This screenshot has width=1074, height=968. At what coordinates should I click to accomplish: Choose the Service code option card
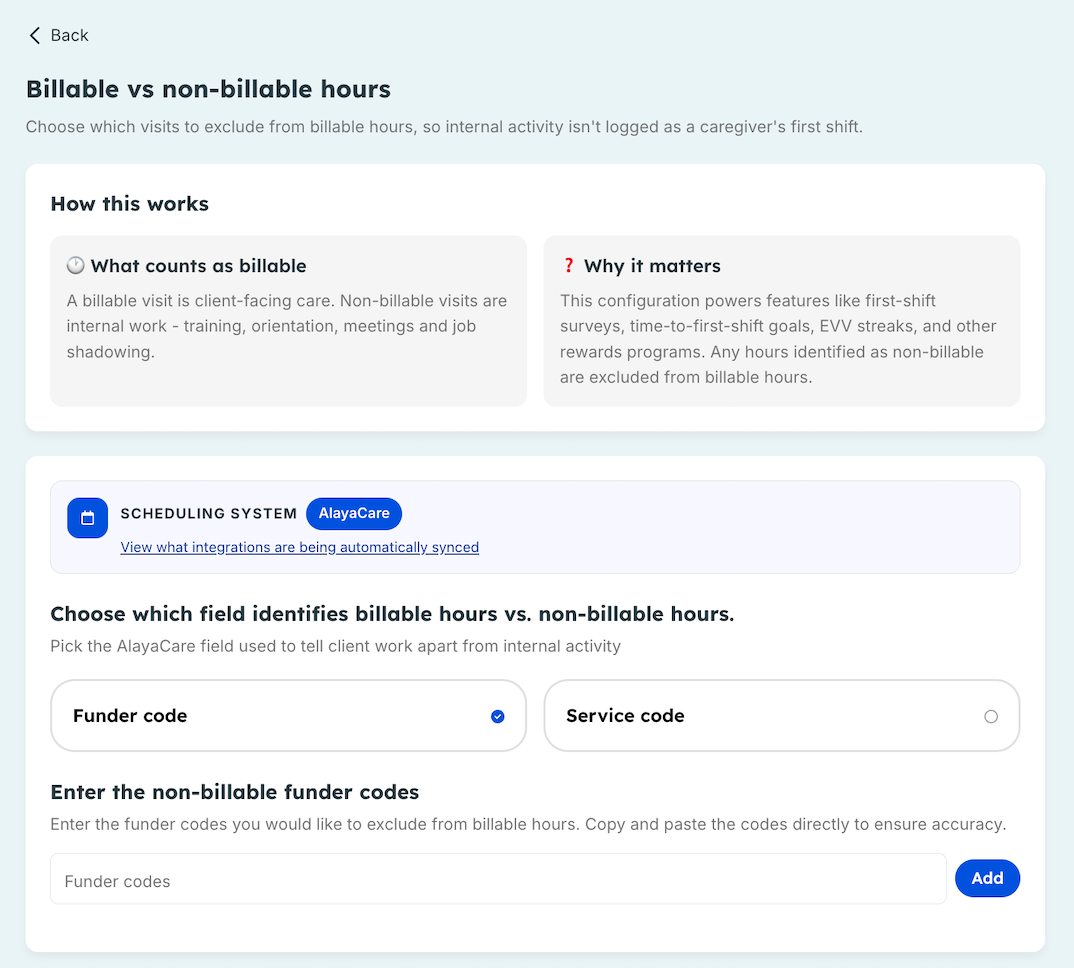click(782, 716)
